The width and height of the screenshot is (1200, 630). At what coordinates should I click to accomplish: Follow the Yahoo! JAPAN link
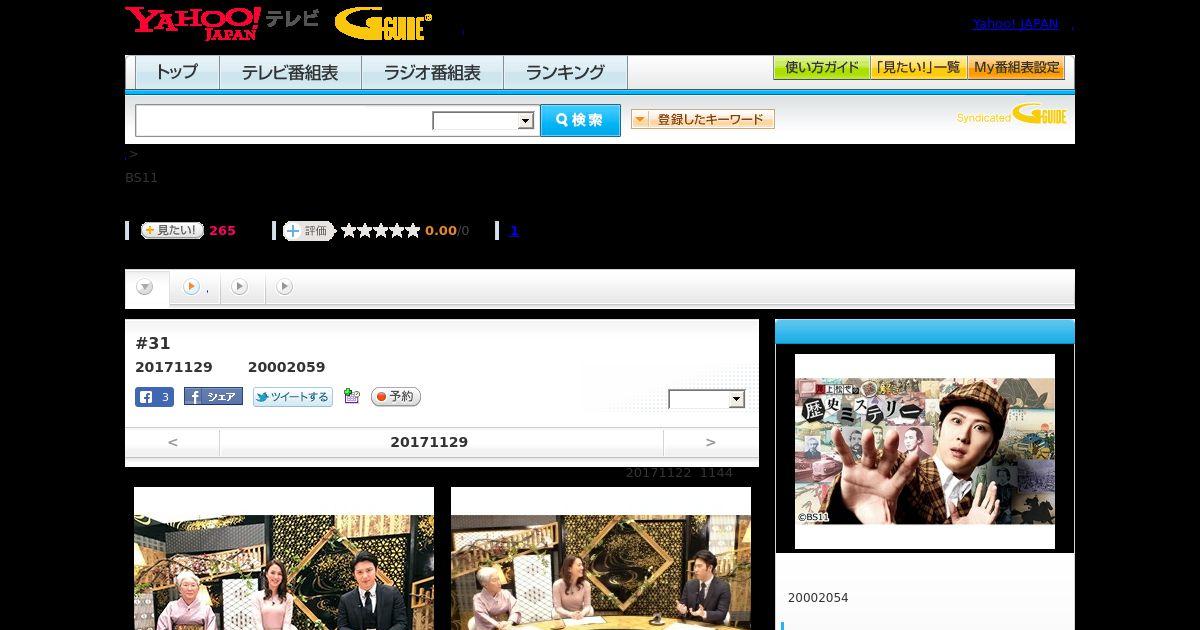(1015, 24)
